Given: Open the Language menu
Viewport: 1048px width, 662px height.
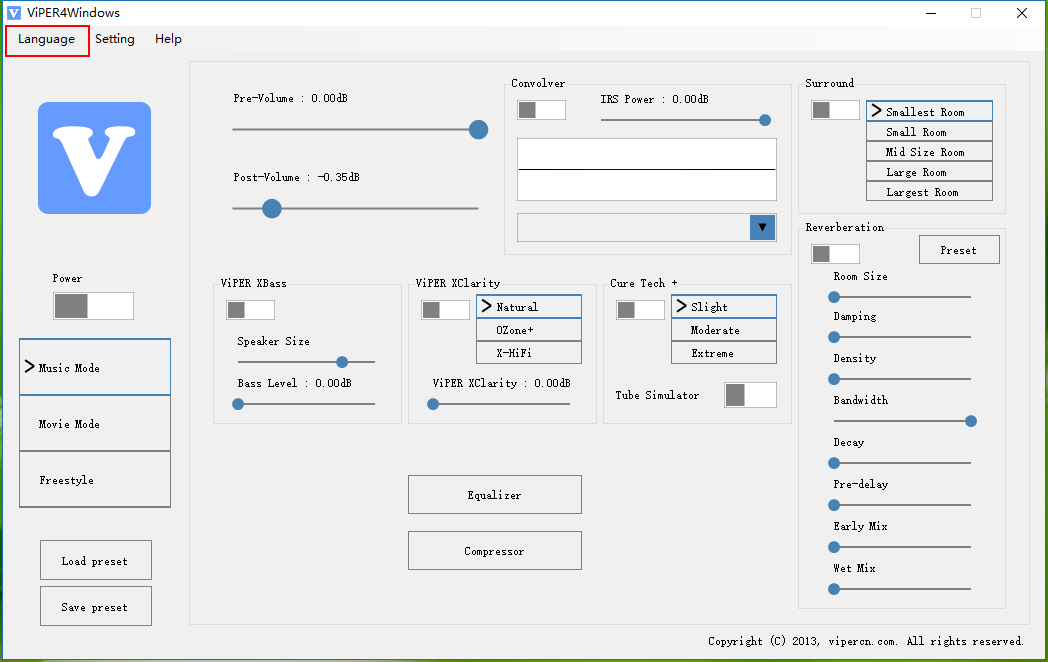Looking at the screenshot, I should 47,39.
